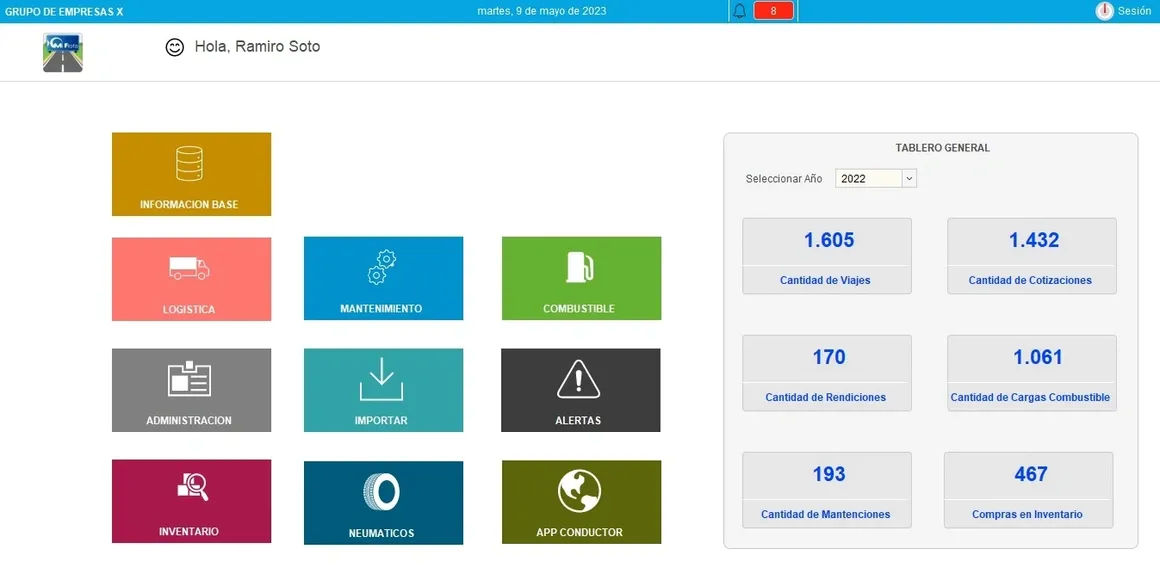The height and width of the screenshot is (574, 1160).
Task: Open the Combustible fuel pump tile
Action: click(x=581, y=278)
